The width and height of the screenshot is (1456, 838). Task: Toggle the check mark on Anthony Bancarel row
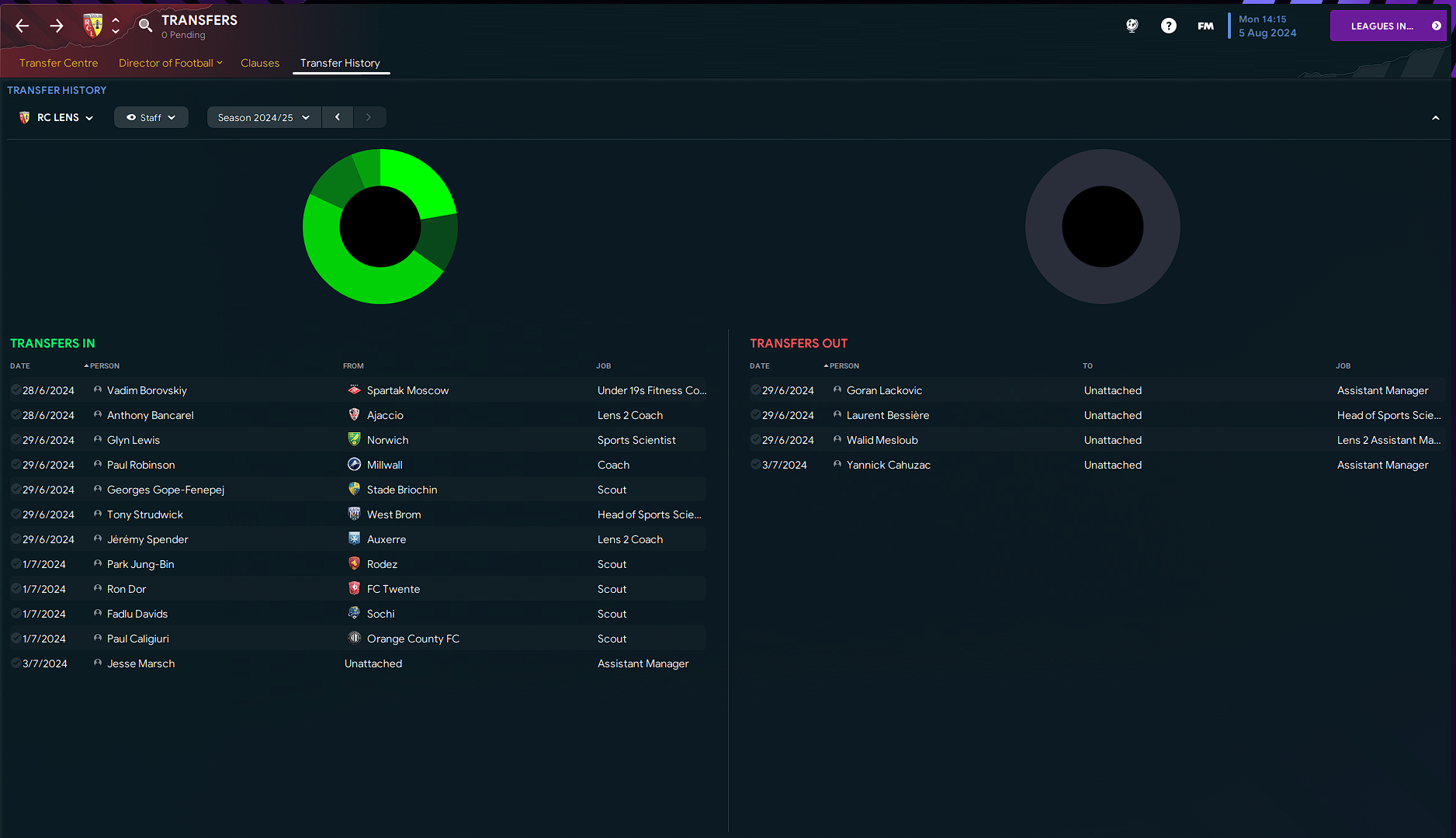click(x=16, y=415)
